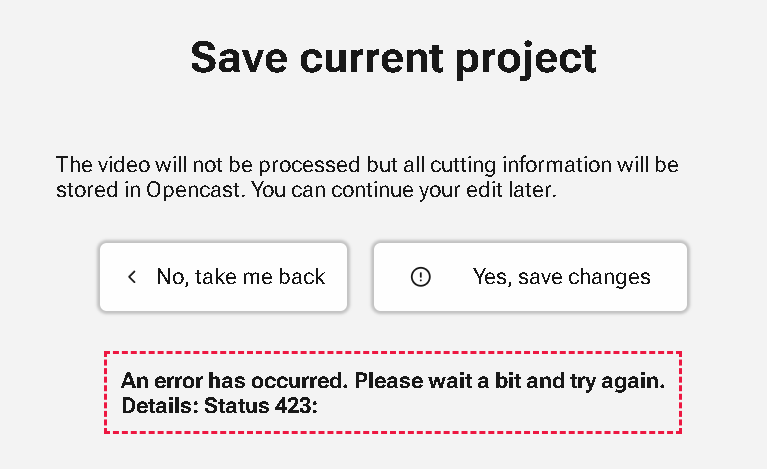
Task: Click the dashed red error message box
Action: click(393, 392)
